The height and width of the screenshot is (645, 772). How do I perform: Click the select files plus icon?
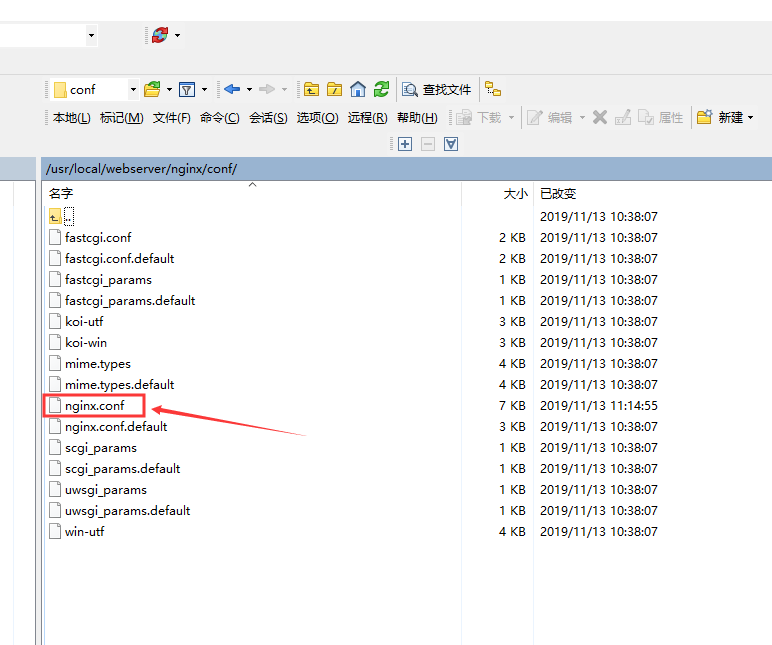pyautogui.click(x=405, y=144)
